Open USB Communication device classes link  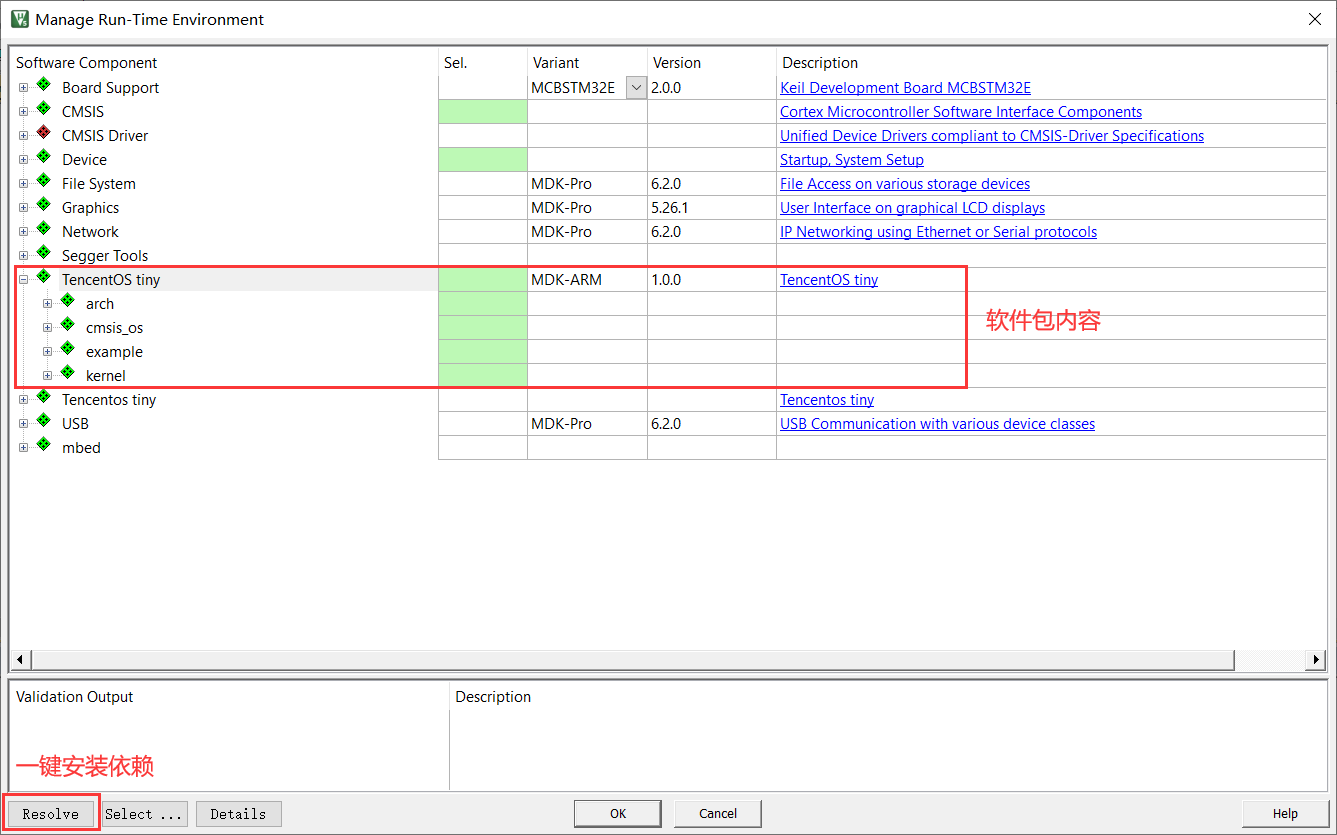point(937,424)
